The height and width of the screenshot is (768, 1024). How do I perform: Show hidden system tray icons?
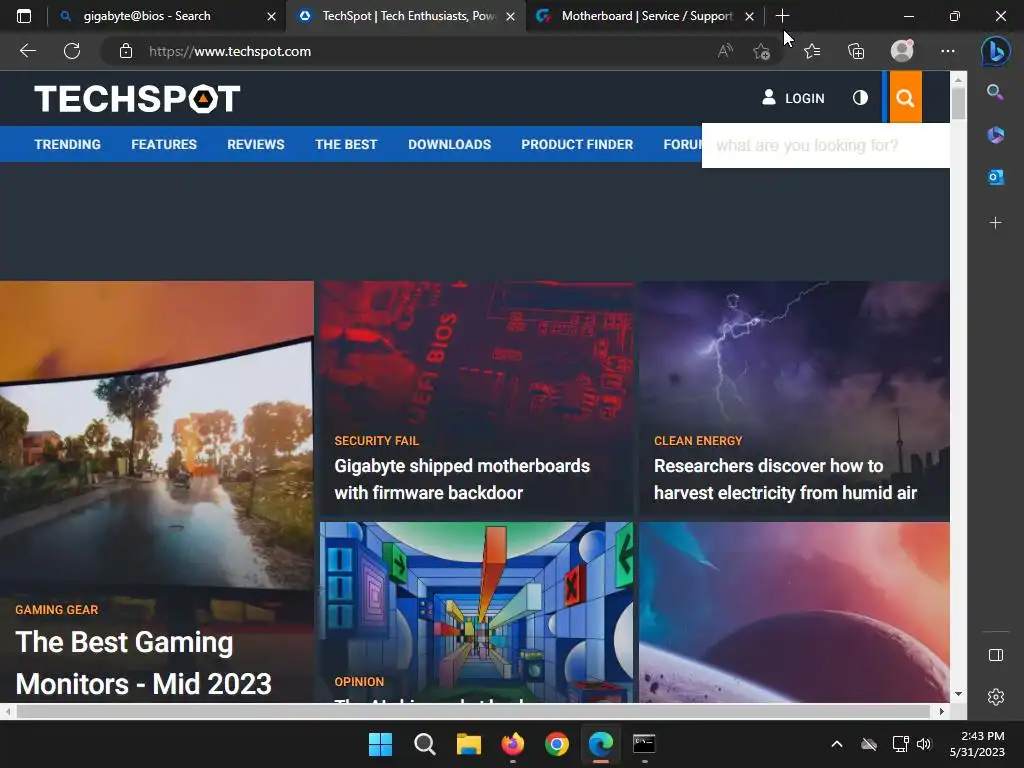tap(837, 744)
